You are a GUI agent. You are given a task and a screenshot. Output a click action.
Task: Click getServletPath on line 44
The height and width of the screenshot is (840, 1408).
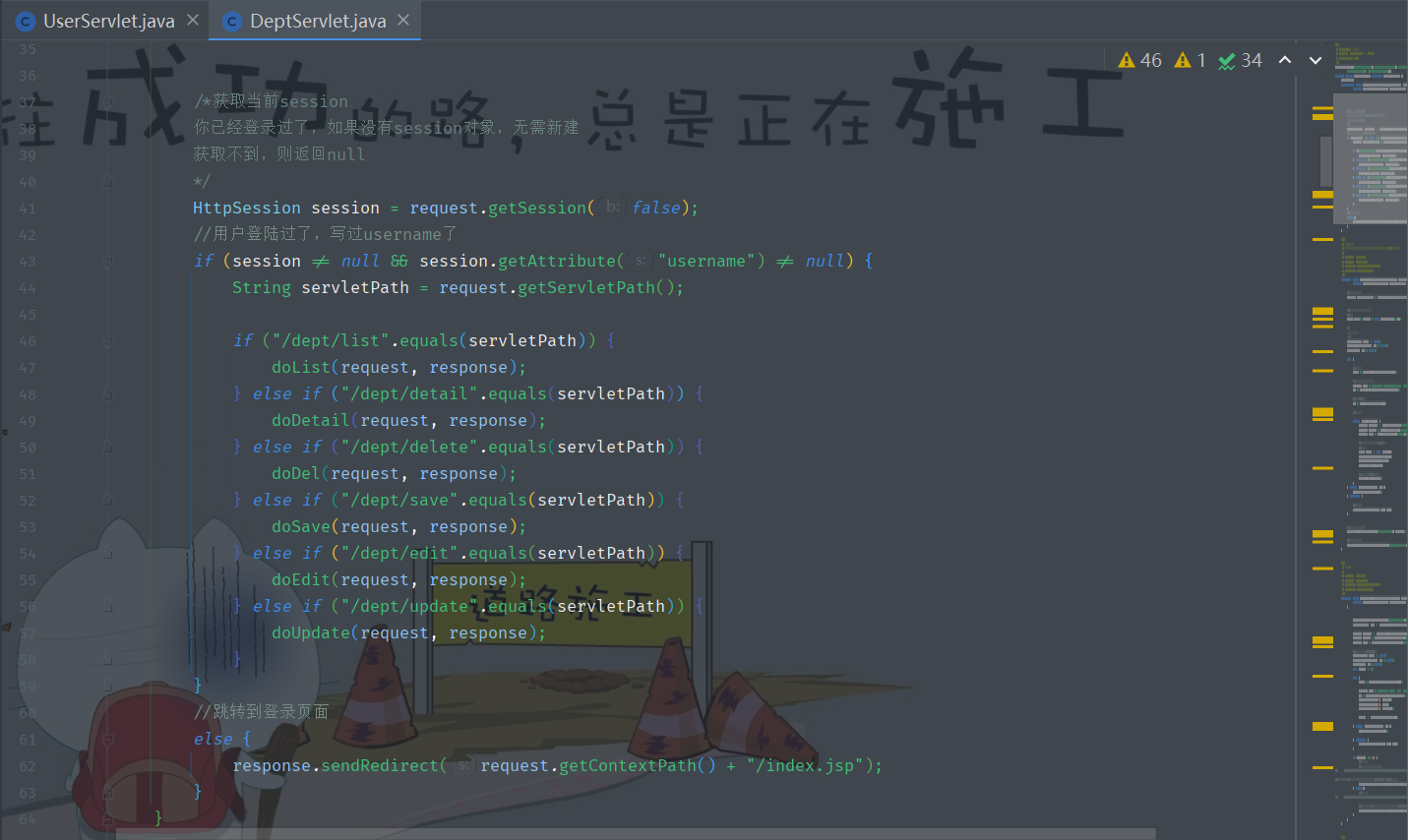point(586,287)
